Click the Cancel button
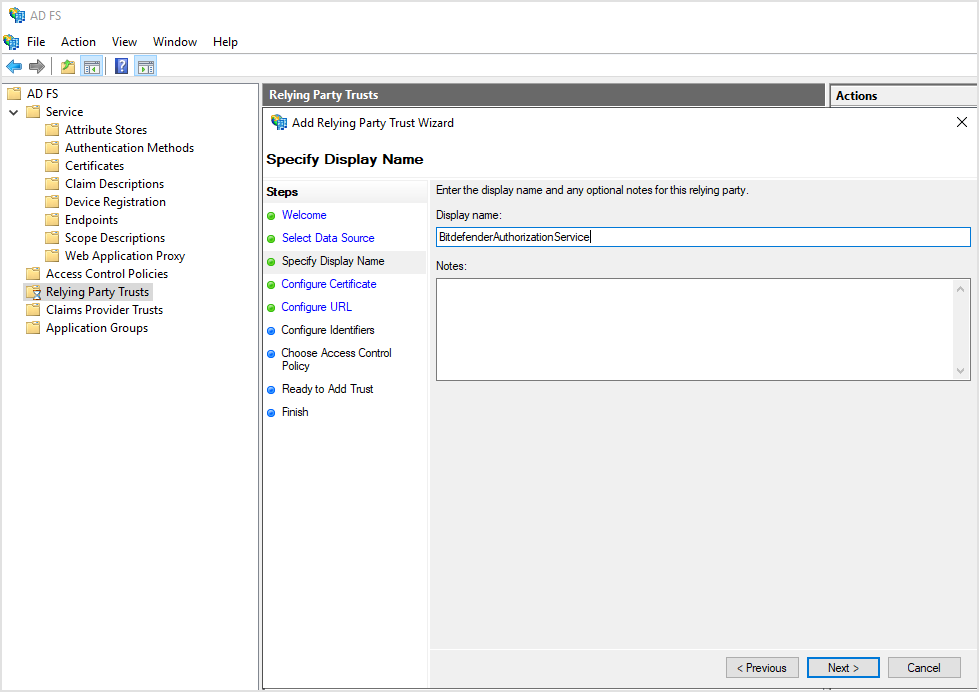979x692 pixels. pyautogui.click(x=923, y=667)
